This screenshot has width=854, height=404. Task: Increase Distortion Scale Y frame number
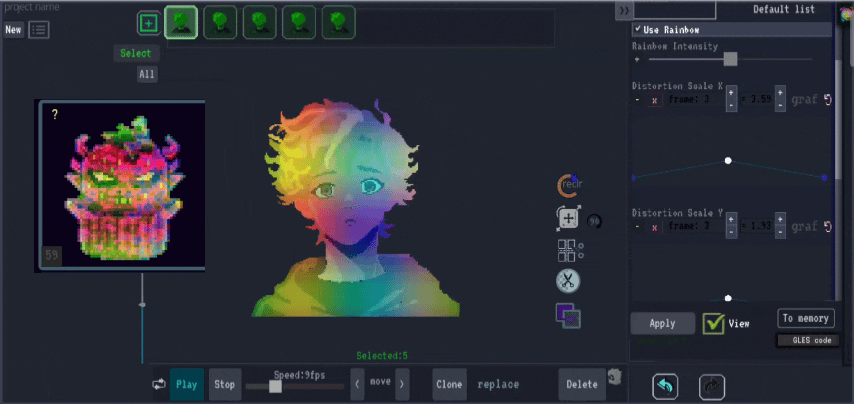point(731,218)
